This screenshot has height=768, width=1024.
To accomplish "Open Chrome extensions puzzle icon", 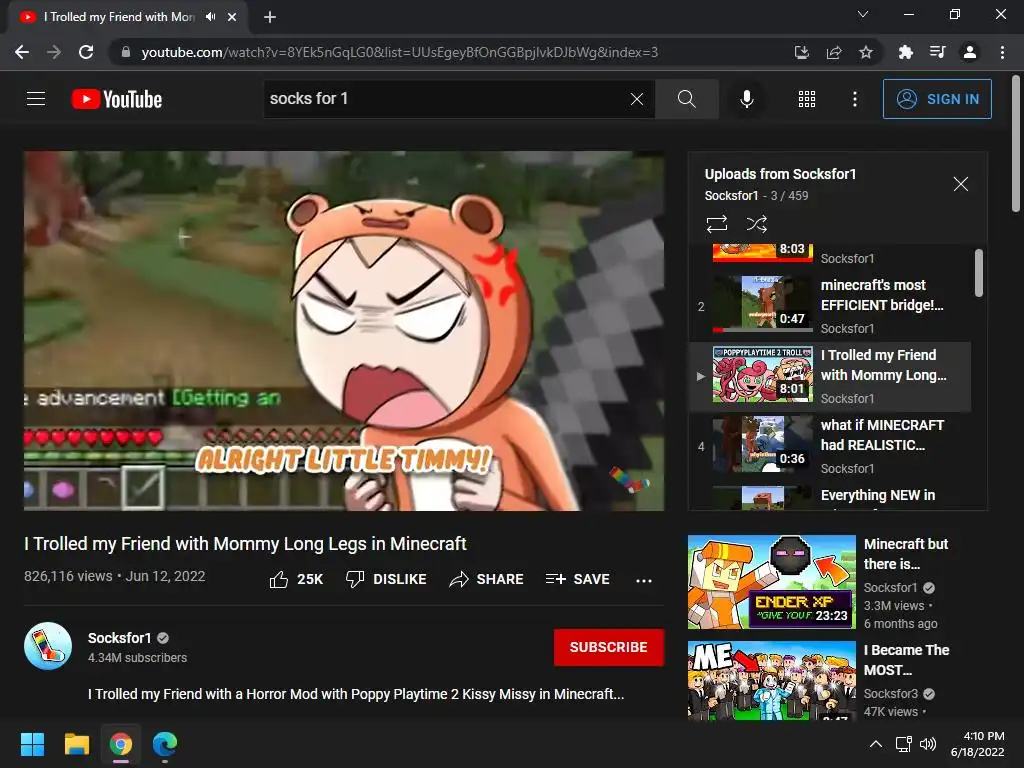I will [905, 52].
